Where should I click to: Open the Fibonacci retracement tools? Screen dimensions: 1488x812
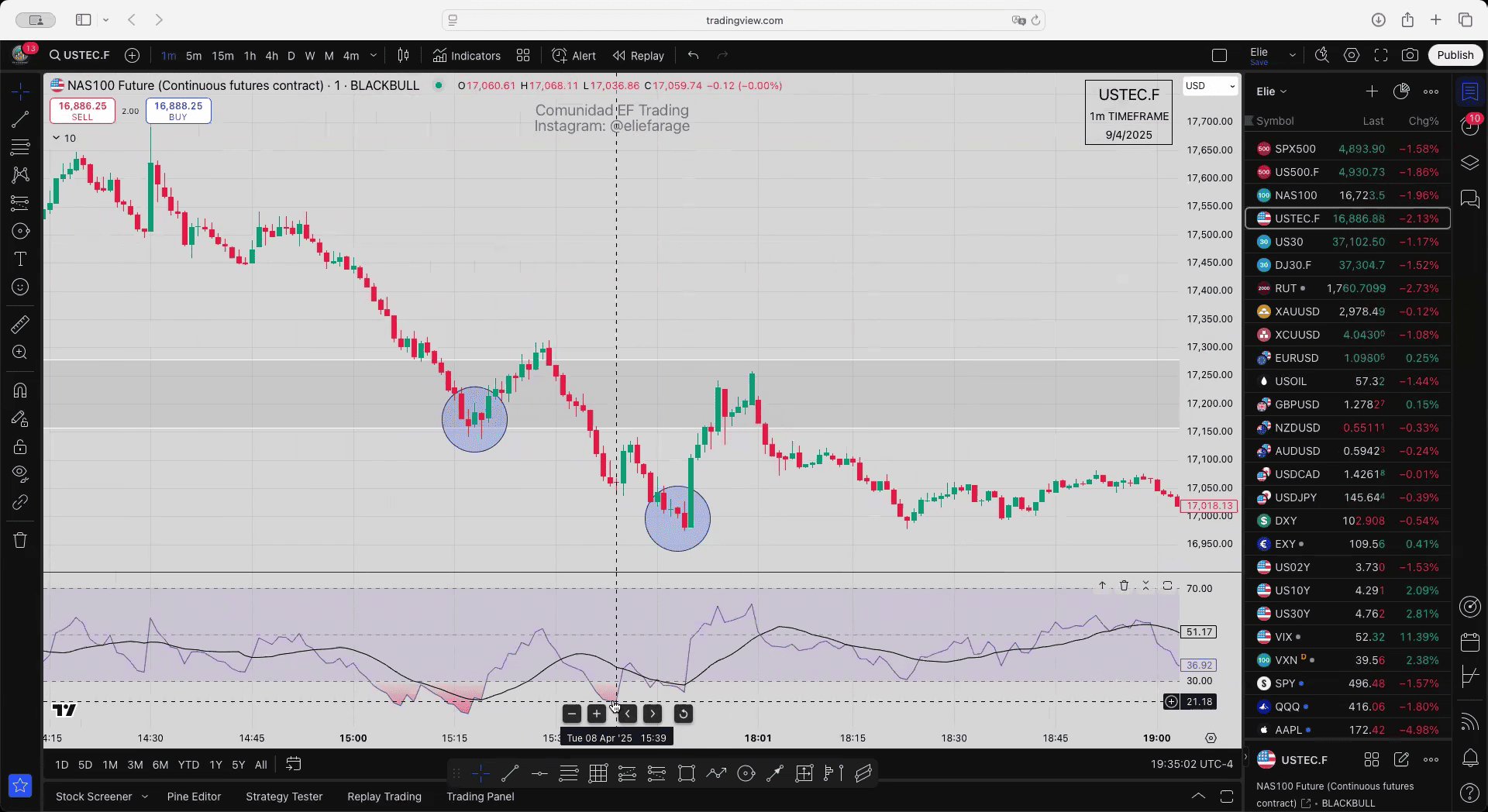(21, 147)
